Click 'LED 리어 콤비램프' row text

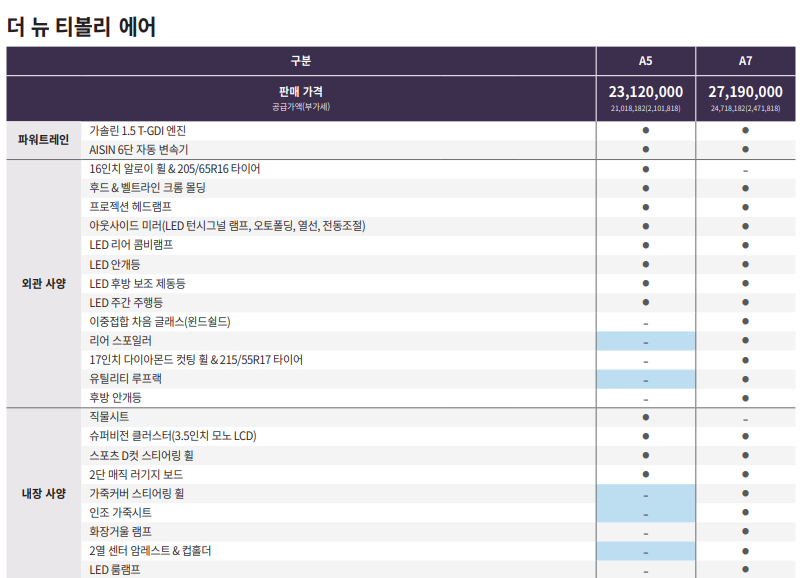(x=131, y=245)
